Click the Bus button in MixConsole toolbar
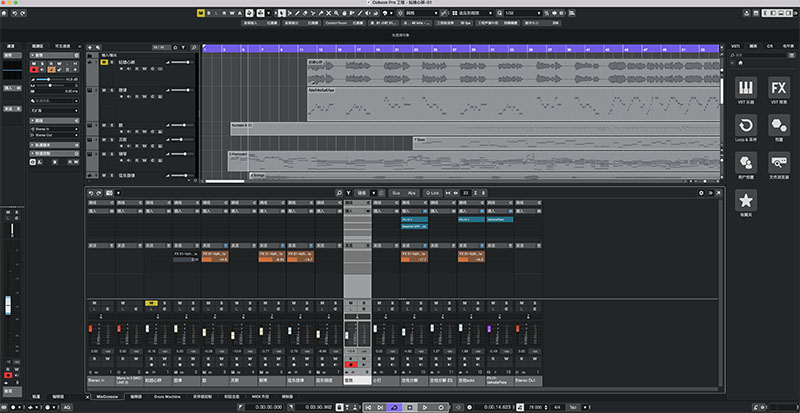Image resolution: width=800 pixels, height=413 pixels. [x=395, y=193]
